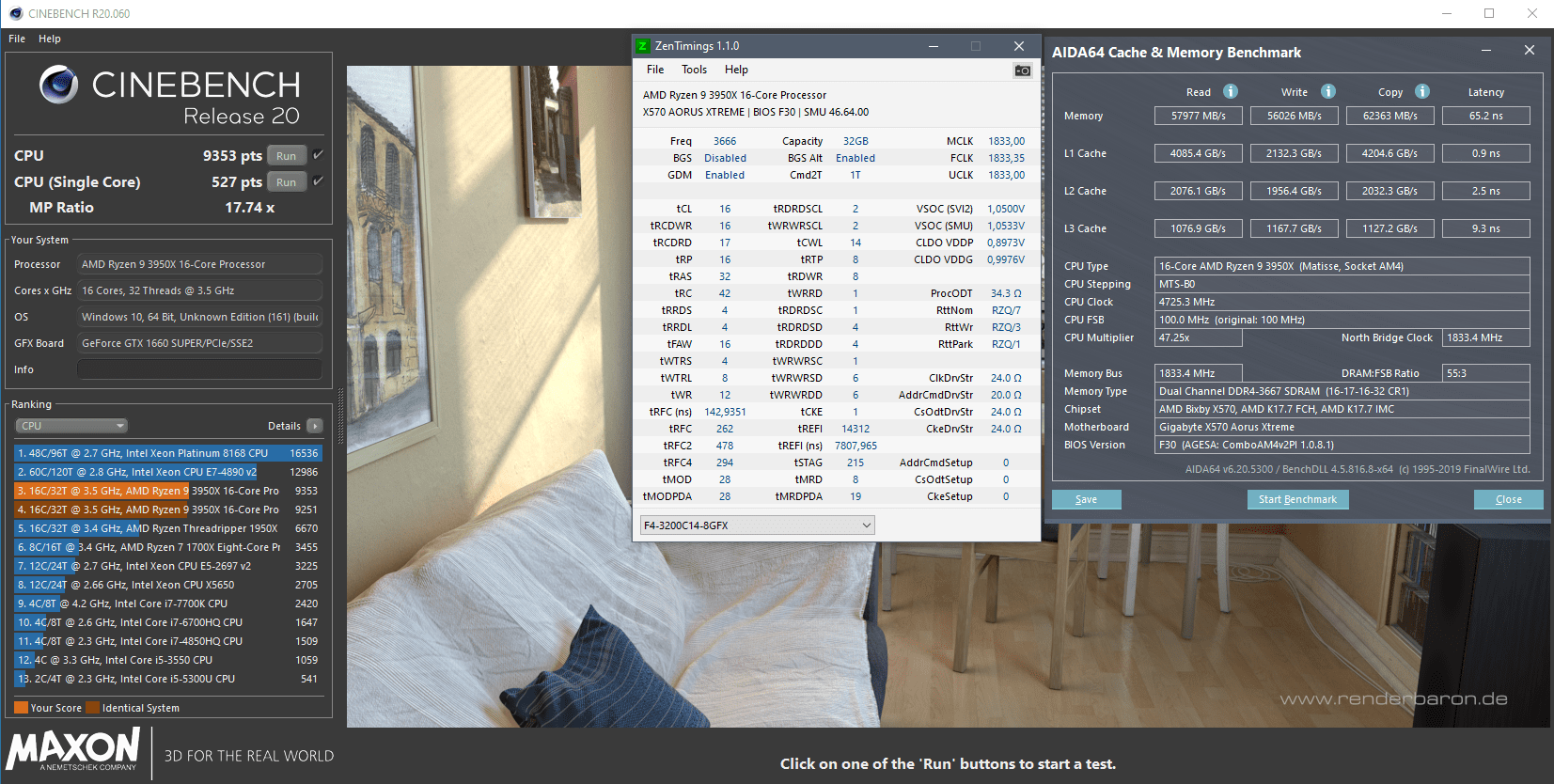Click the L1 Cache Read value 4085.4 GB/s
This screenshot has height=784, width=1554.
point(1198,153)
